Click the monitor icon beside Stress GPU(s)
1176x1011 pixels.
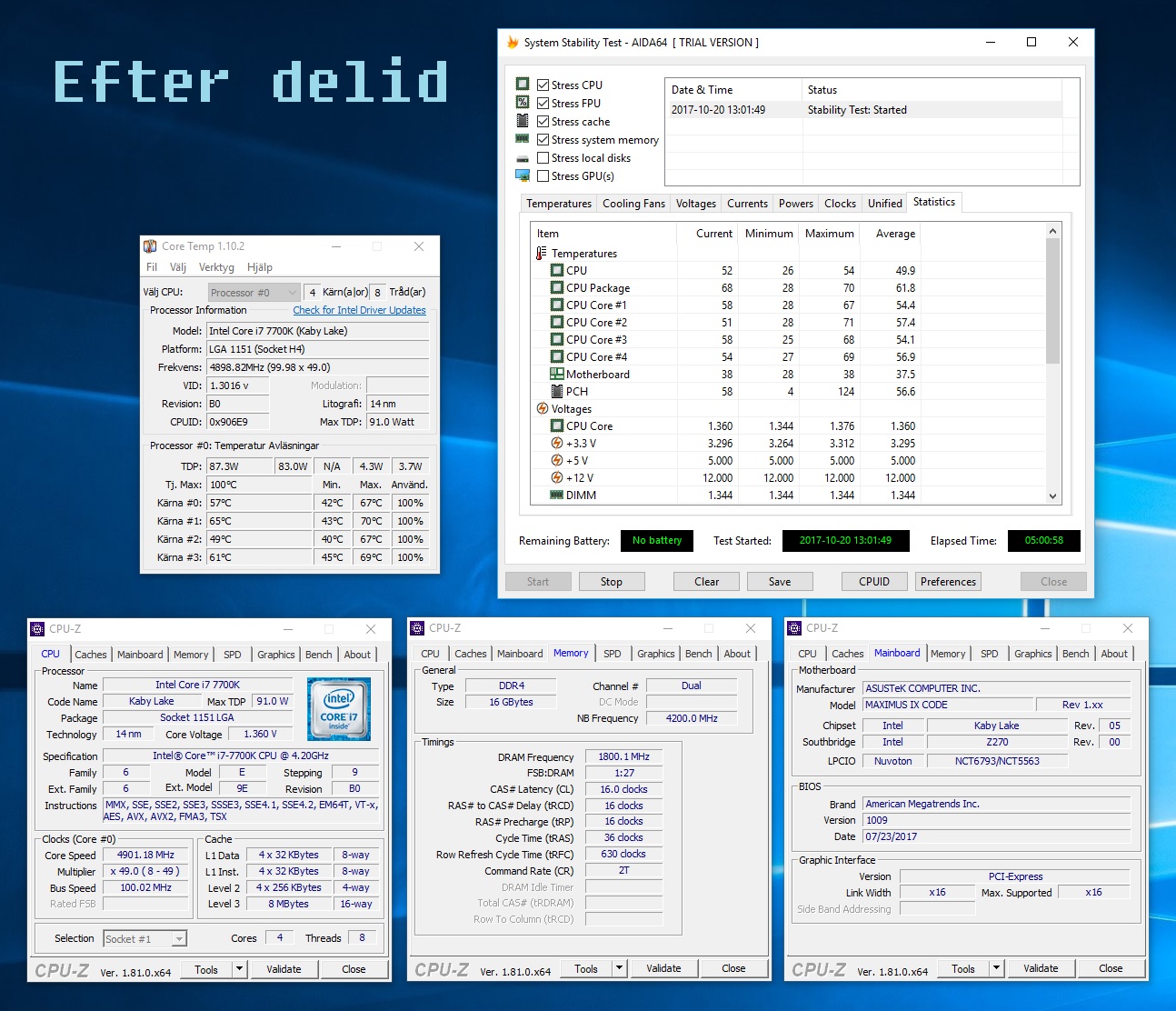(523, 175)
